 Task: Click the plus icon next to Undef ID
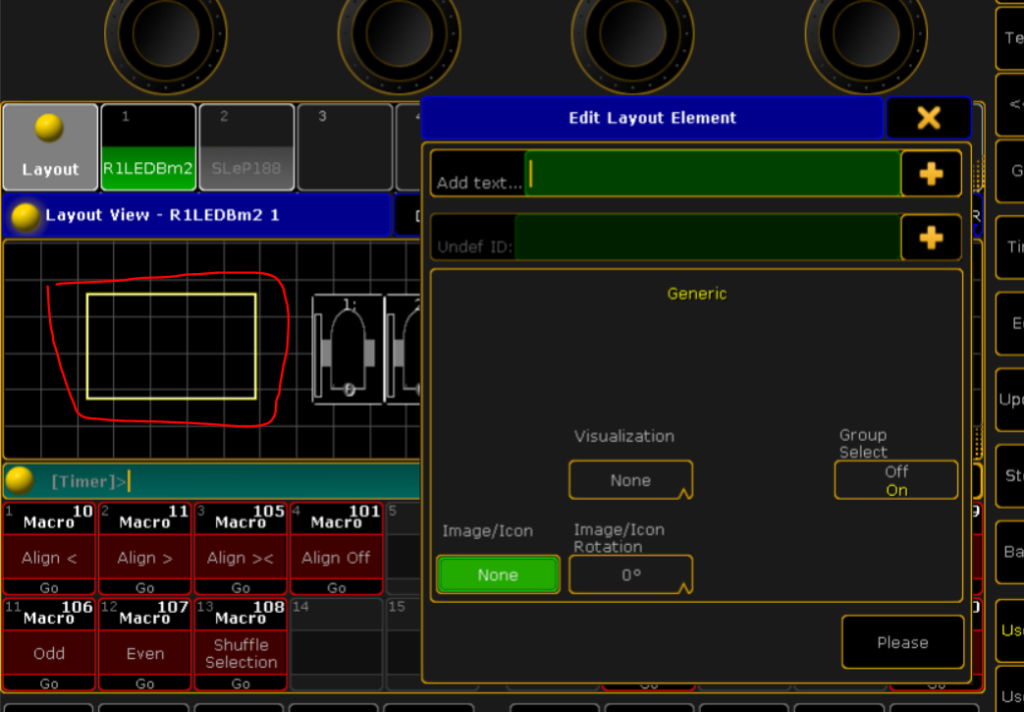[931, 238]
